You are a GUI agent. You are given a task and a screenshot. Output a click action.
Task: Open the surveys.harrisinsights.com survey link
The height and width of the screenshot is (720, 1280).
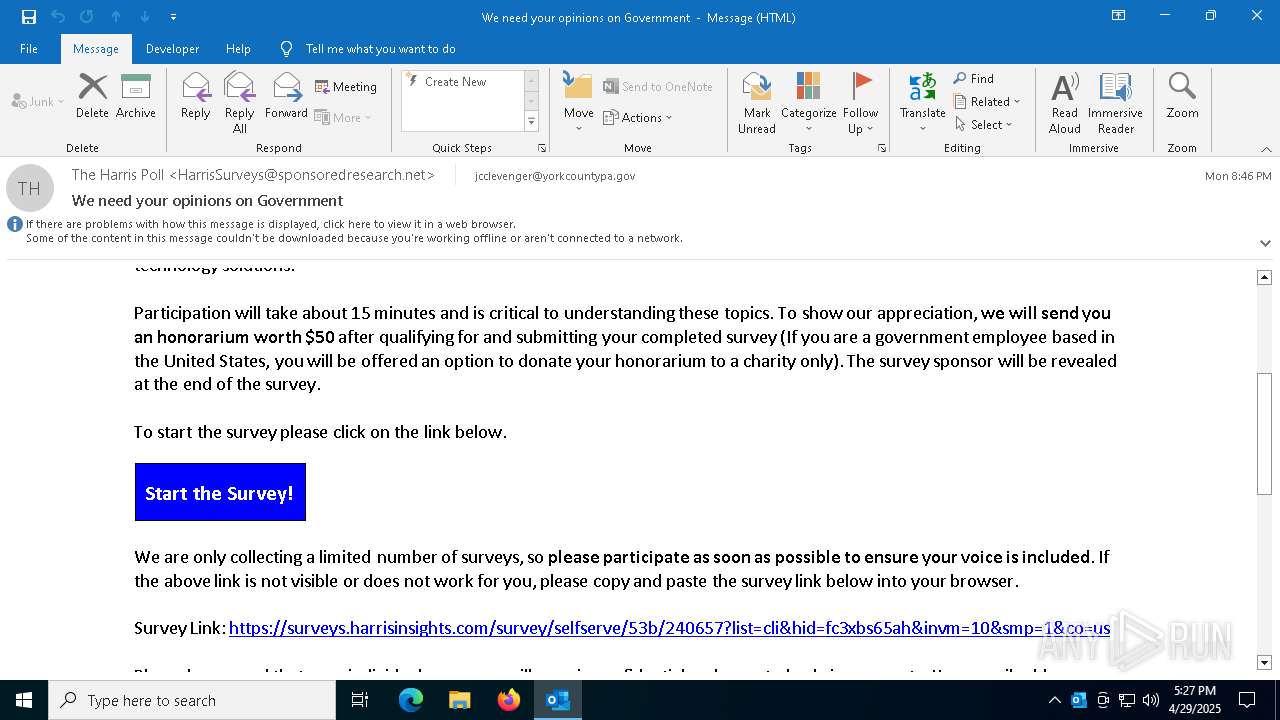(x=669, y=628)
